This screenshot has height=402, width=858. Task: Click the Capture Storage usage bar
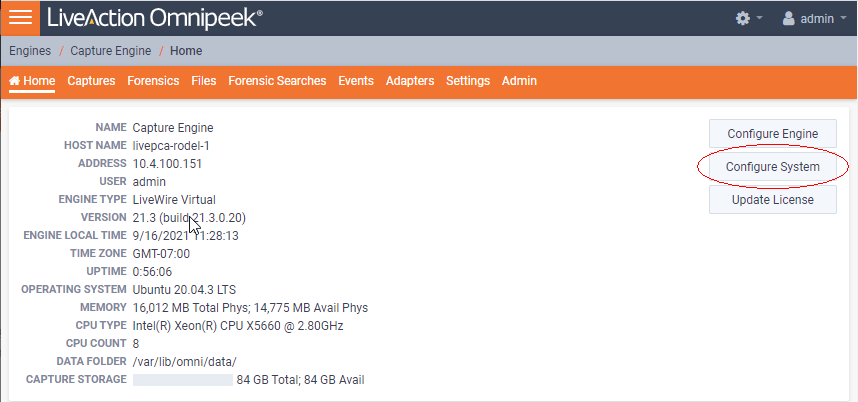183,380
